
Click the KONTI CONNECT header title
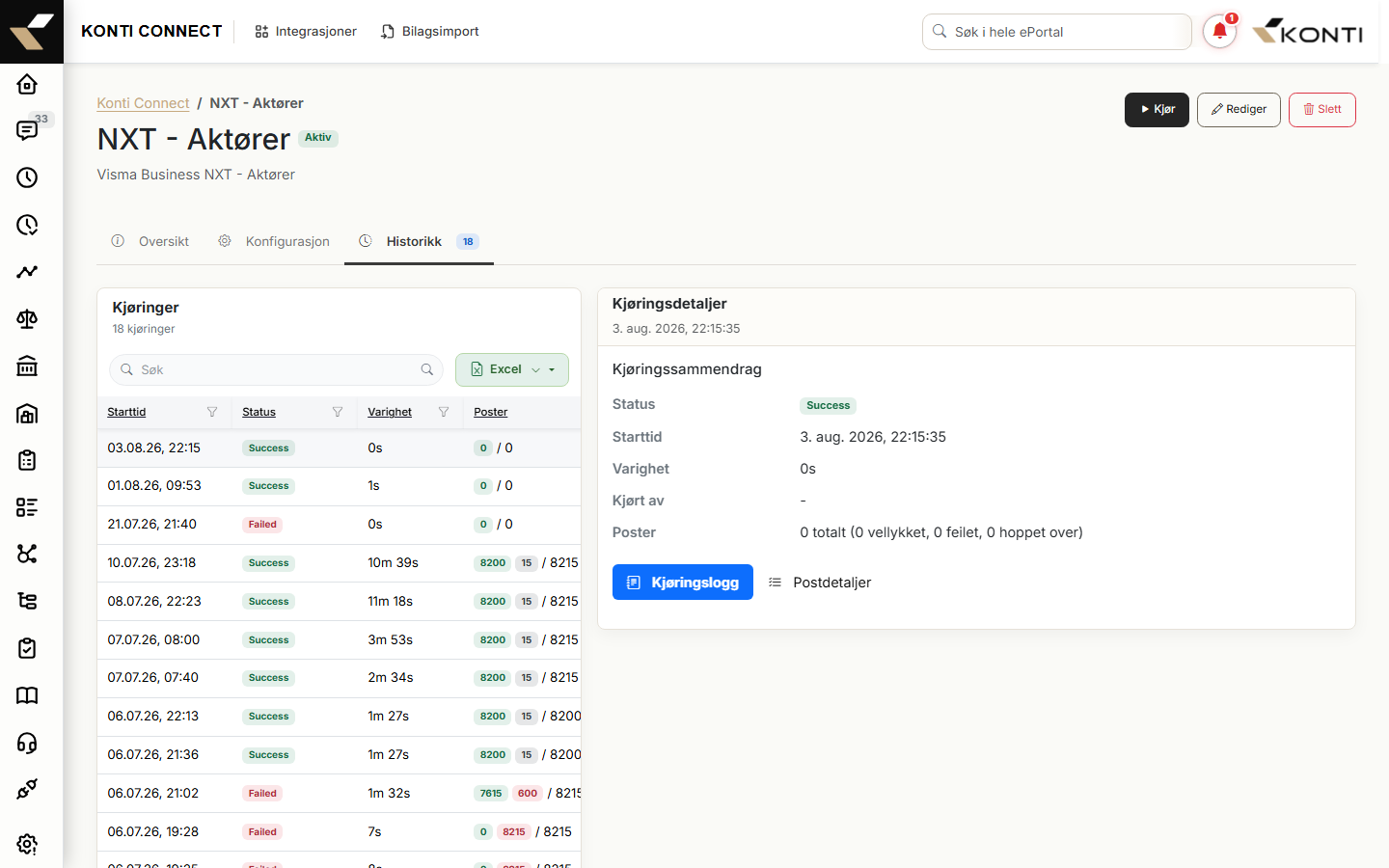(x=151, y=32)
